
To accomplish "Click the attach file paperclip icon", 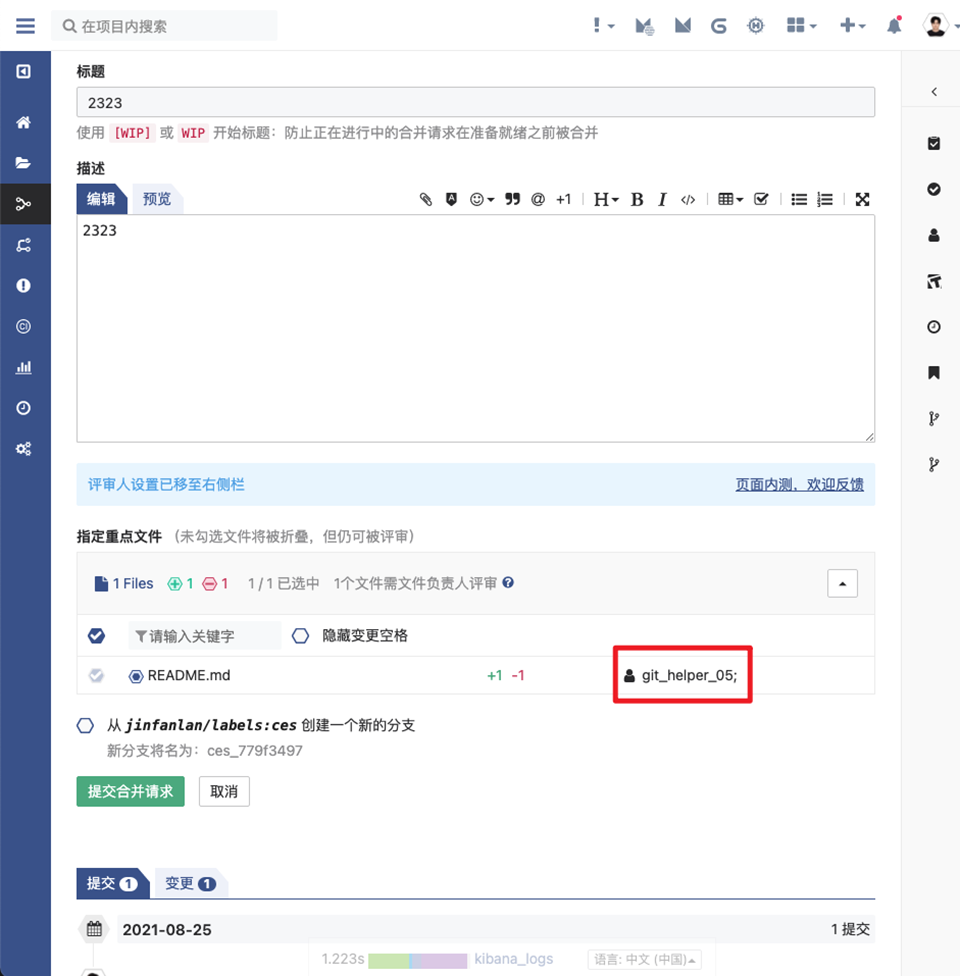I will 426,199.
